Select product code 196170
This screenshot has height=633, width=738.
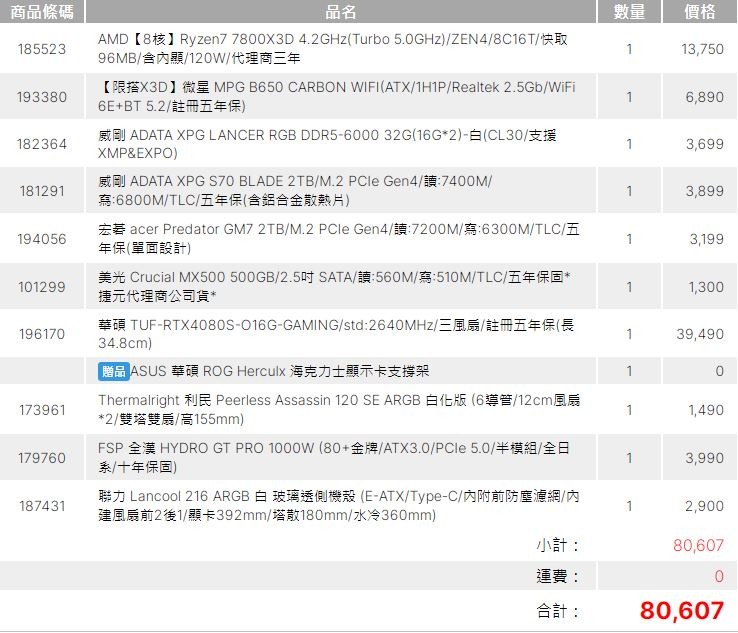[42, 334]
